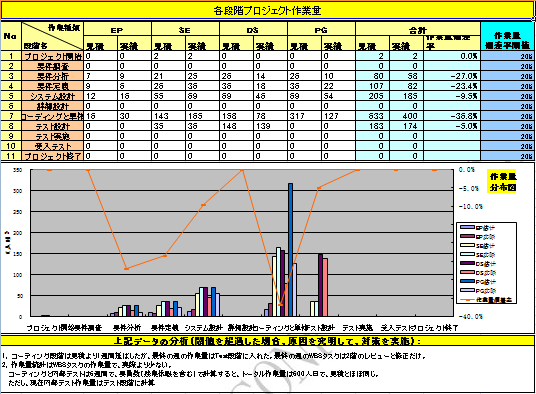Click the PG estimate value 317 cell
This screenshot has width=536, height=394.
point(304,116)
